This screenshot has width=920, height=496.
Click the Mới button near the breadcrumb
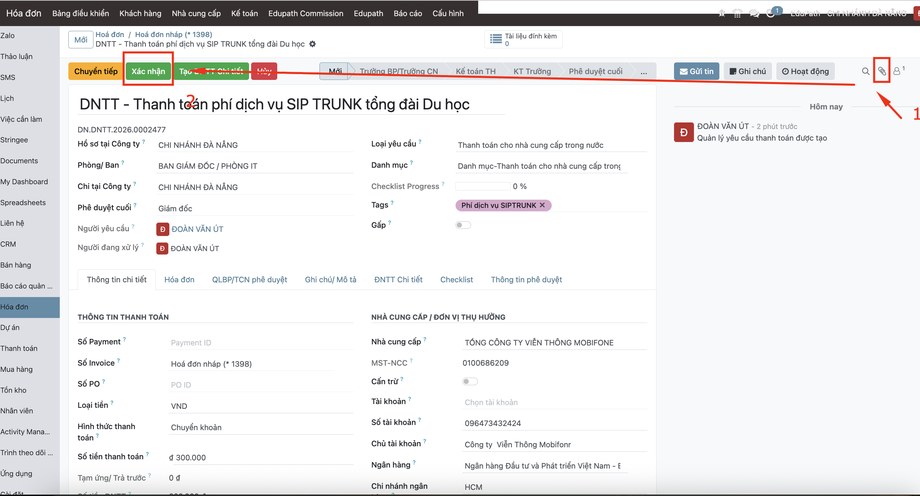(x=80, y=40)
